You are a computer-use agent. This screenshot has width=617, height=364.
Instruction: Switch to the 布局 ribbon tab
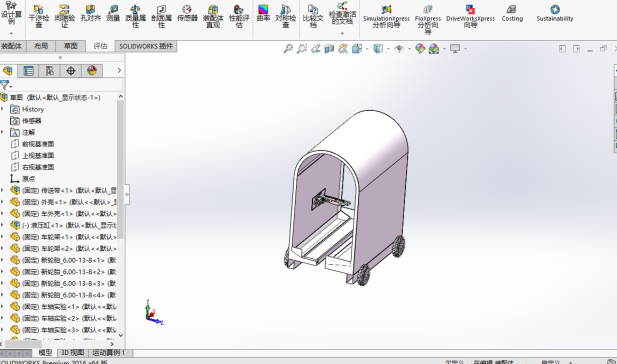pos(41,46)
